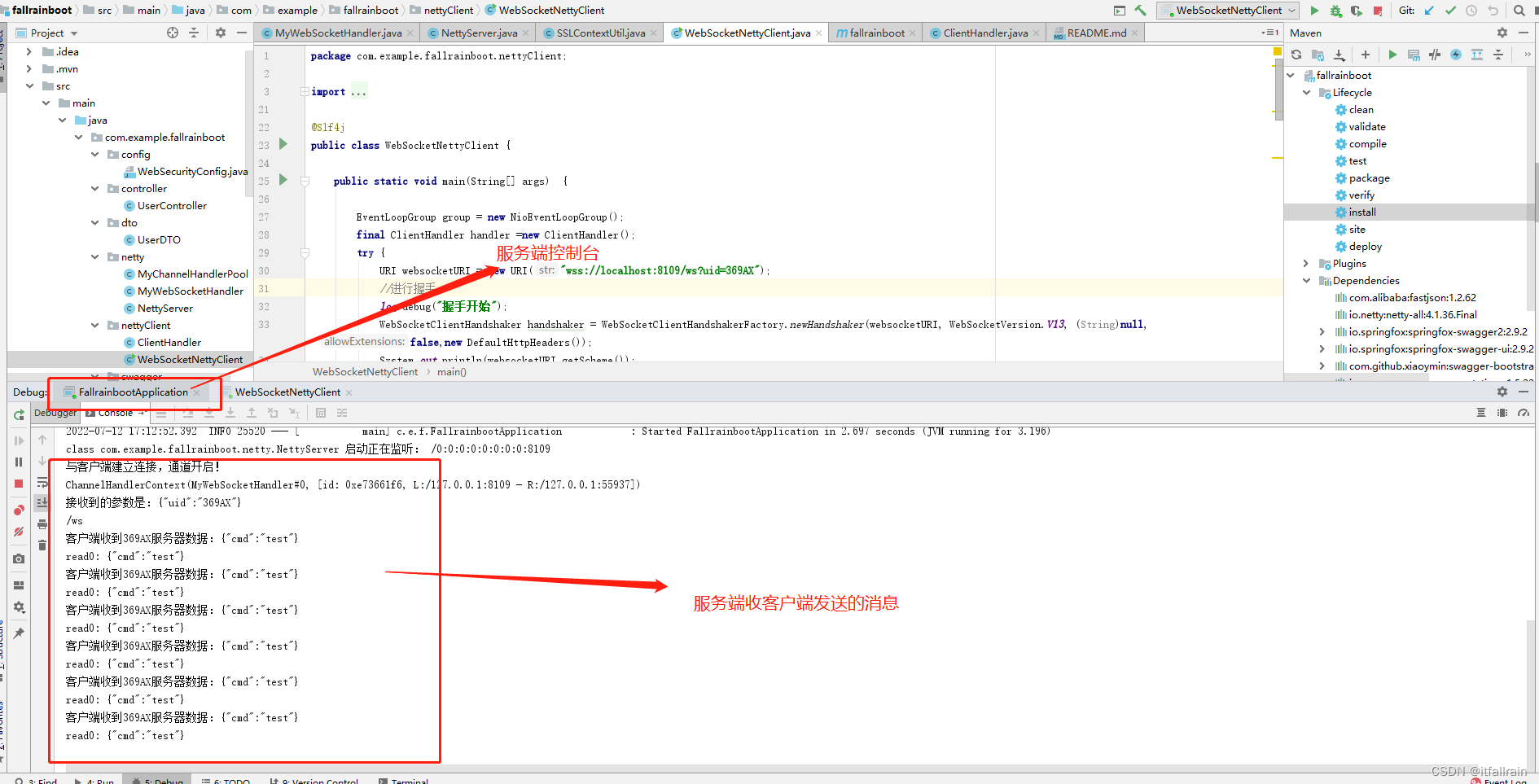Commit changes with Git checkmark icon
Screen dimensions: 1539x784
click(x=1450, y=11)
